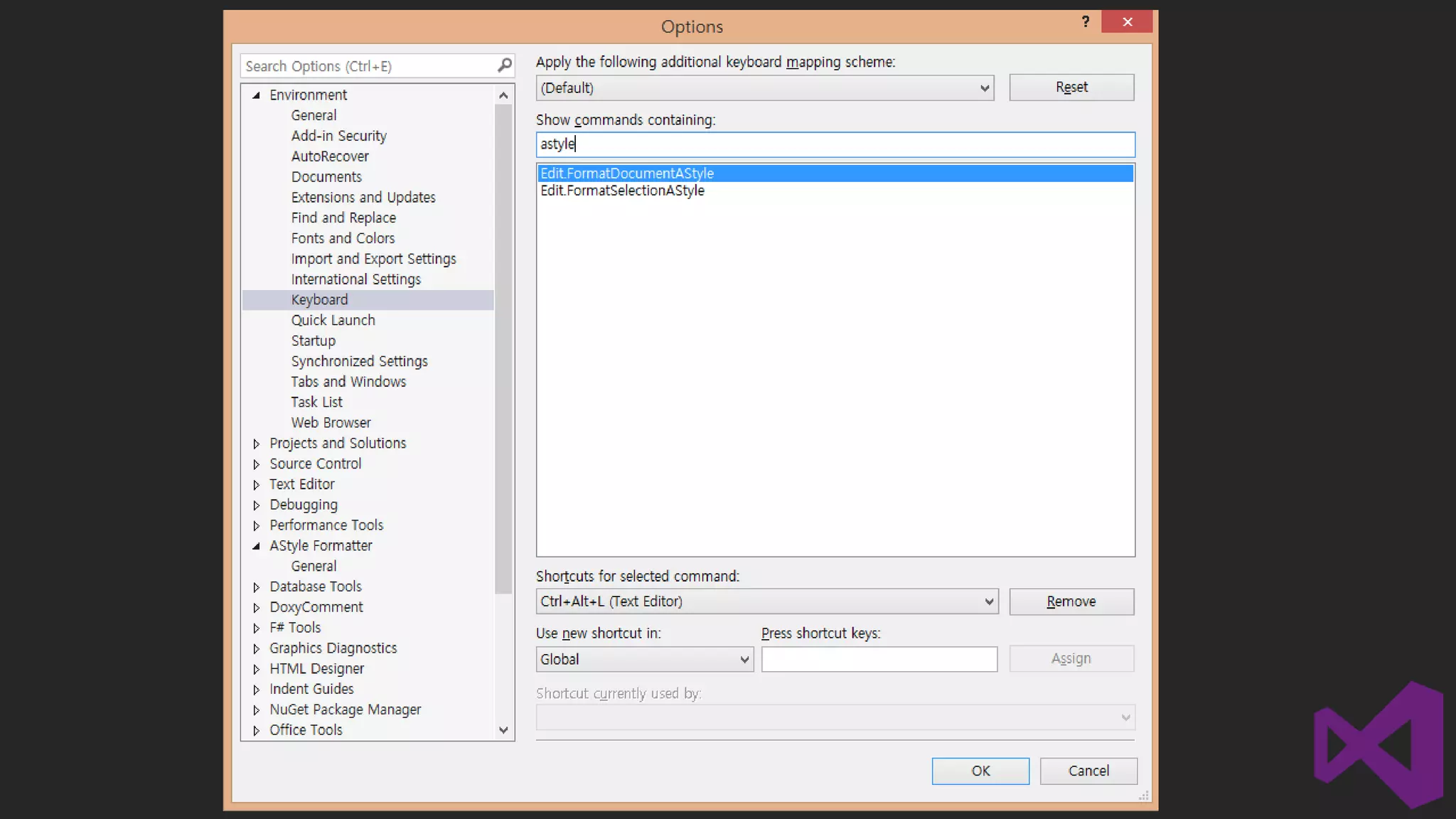Click OK to confirm options
Viewport: 1456px width, 819px height.
[980, 771]
